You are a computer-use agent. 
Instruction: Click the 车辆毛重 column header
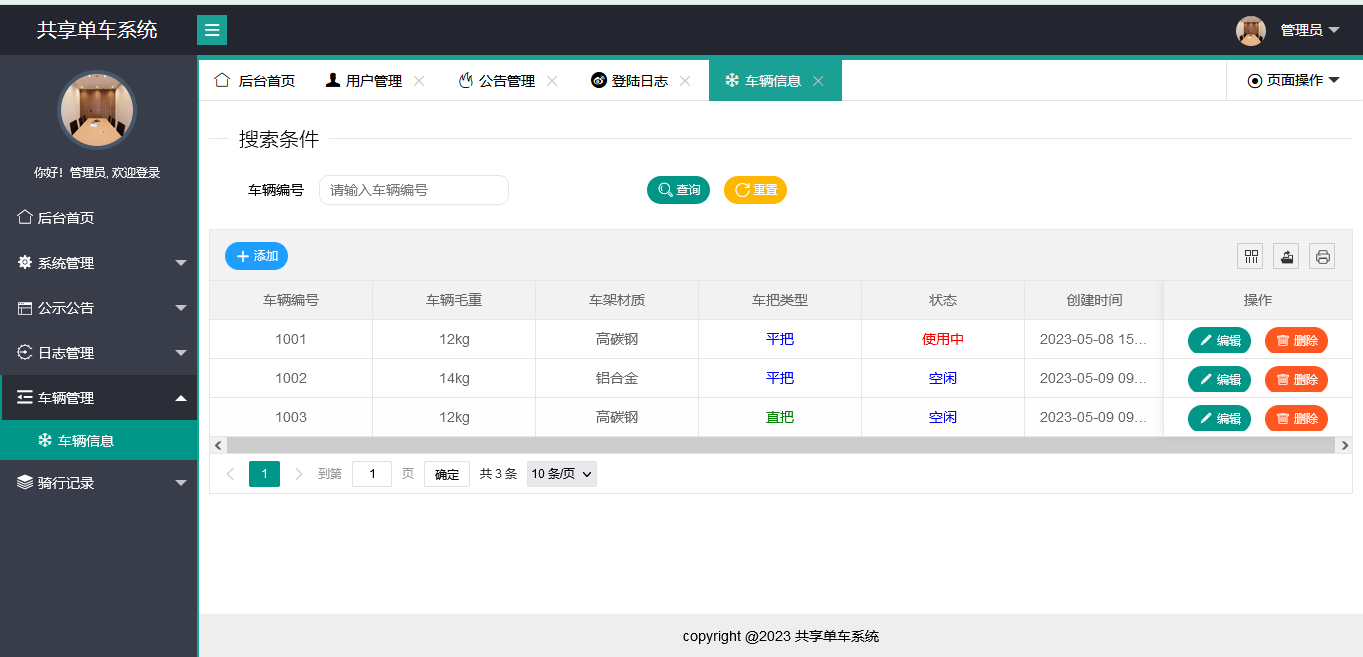coord(454,300)
